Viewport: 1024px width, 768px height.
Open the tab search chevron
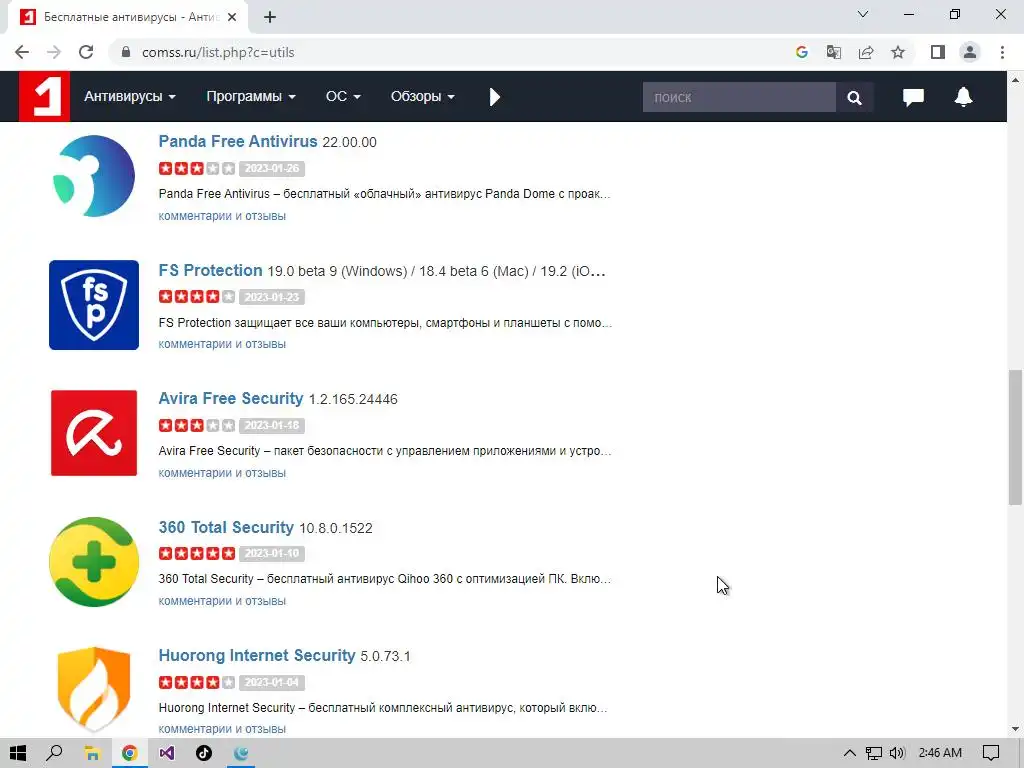coord(863,14)
